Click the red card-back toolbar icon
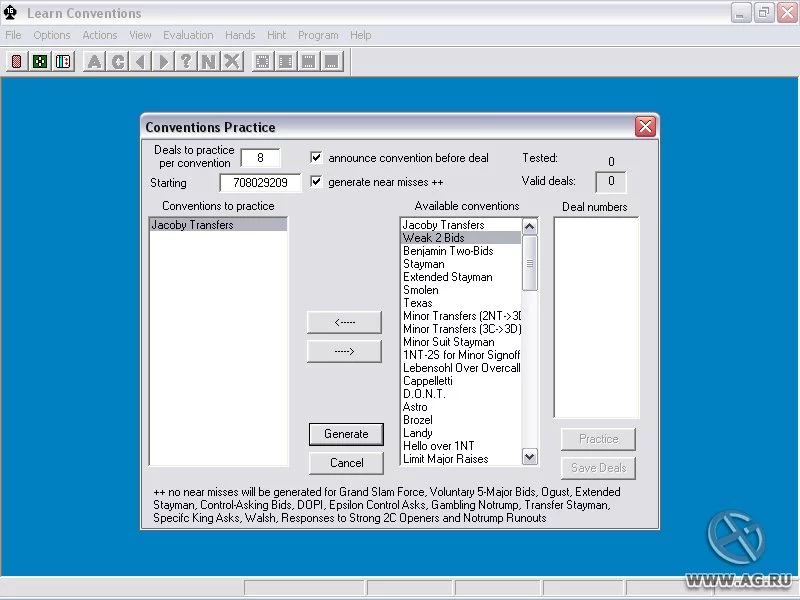The width and height of the screenshot is (800, 600). tap(16, 62)
